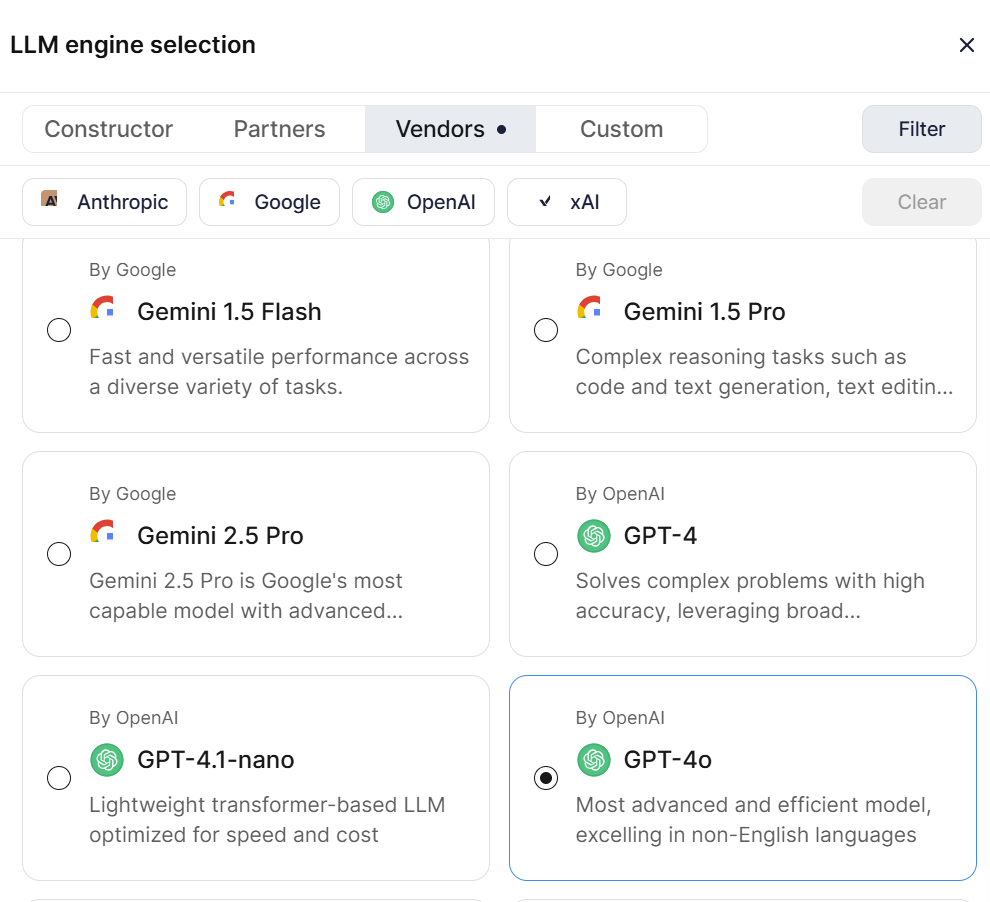Select the Gemini 1.5 Flash radio button
This screenshot has height=902, width=990.
click(59, 330)
